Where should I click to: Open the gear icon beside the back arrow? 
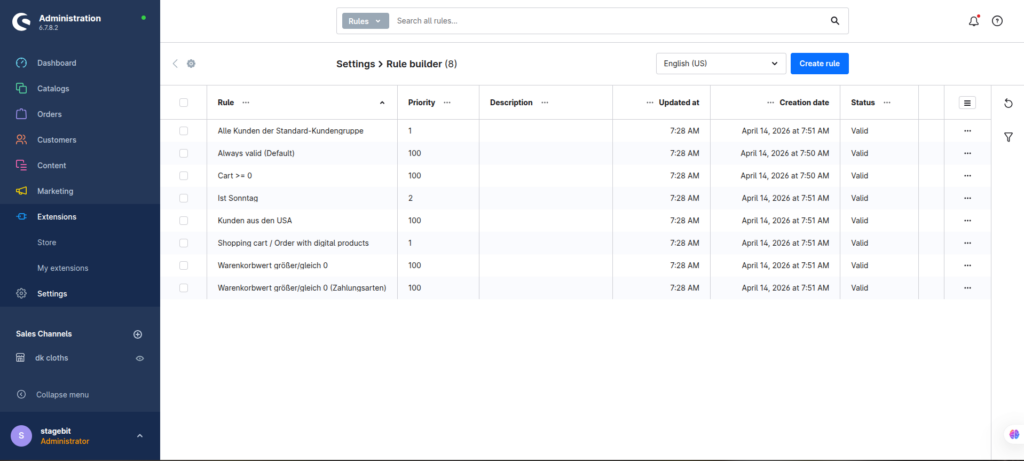click(191, 63)
